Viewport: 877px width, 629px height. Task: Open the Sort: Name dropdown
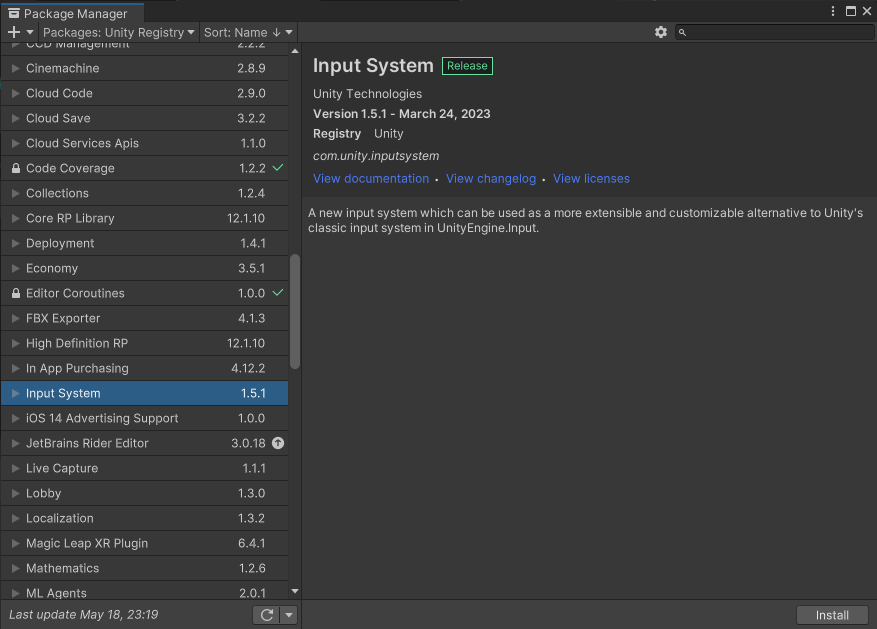(x=248, y=32)
